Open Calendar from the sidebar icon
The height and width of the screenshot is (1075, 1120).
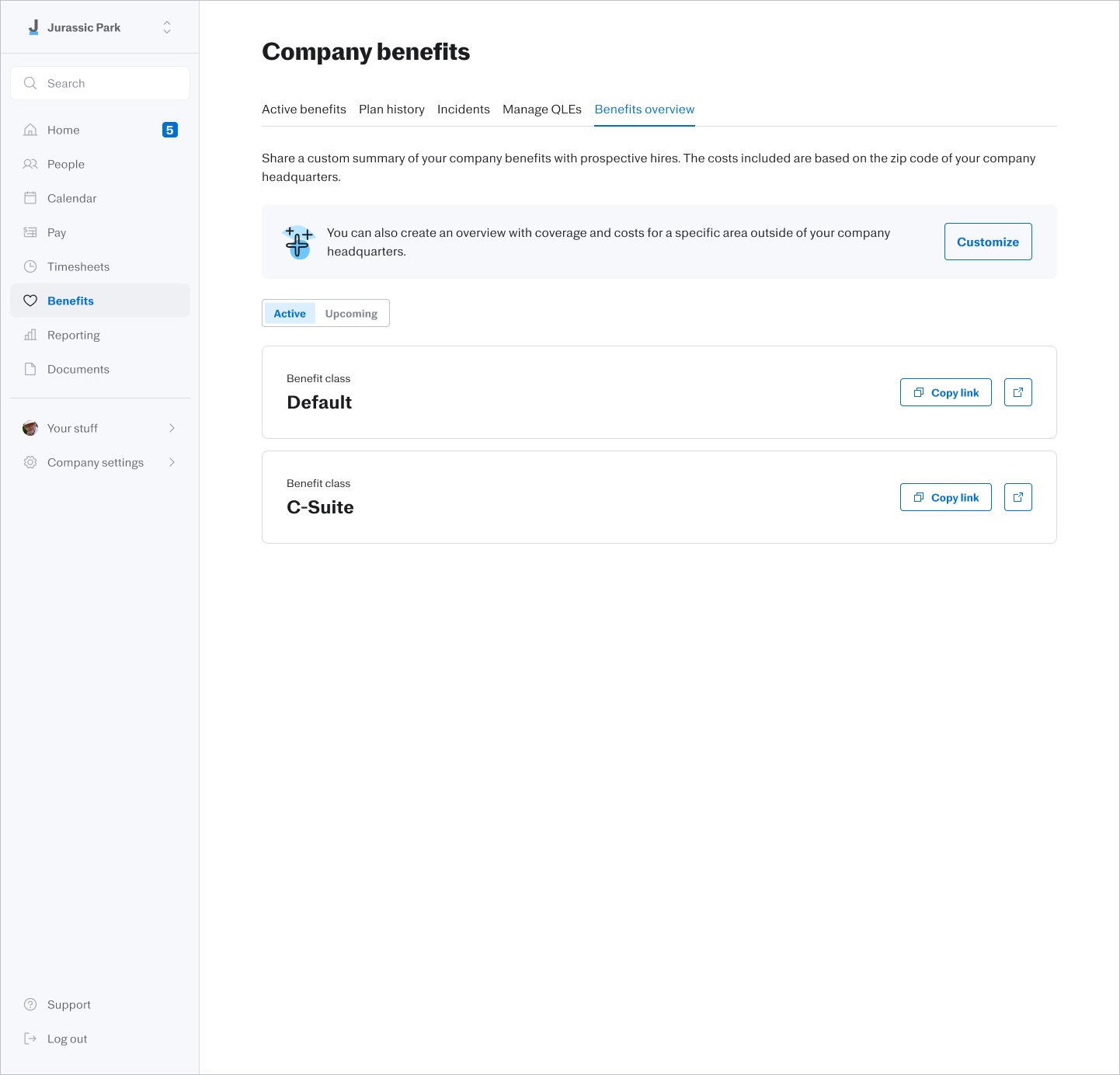click(x=30, y=198)
